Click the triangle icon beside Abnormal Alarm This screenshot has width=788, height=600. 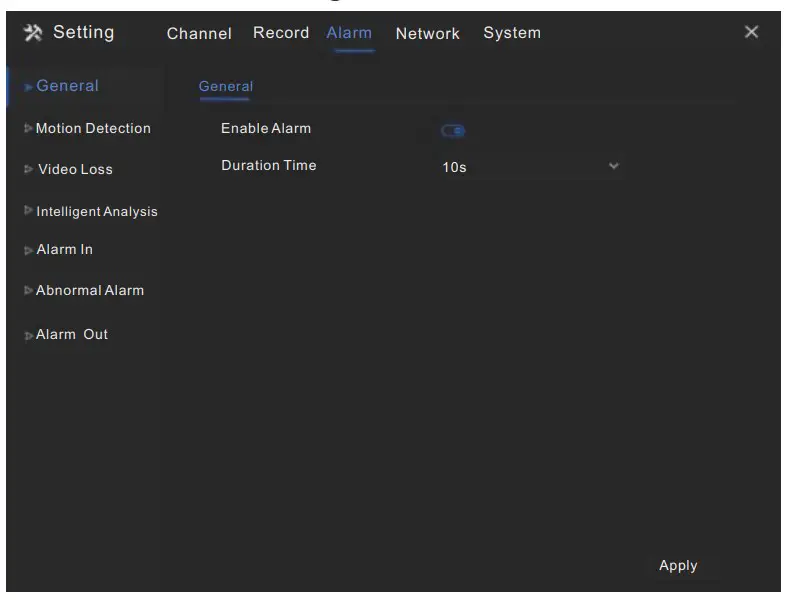28,291
